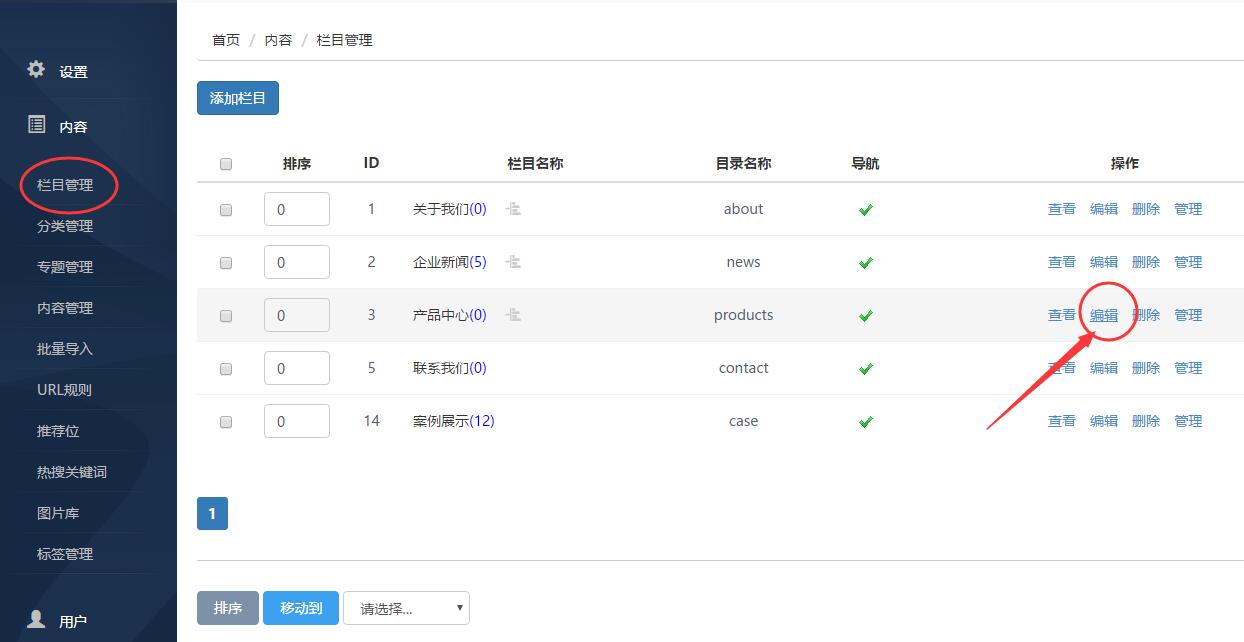Click the 内容 list icon in sidebar

36,125
